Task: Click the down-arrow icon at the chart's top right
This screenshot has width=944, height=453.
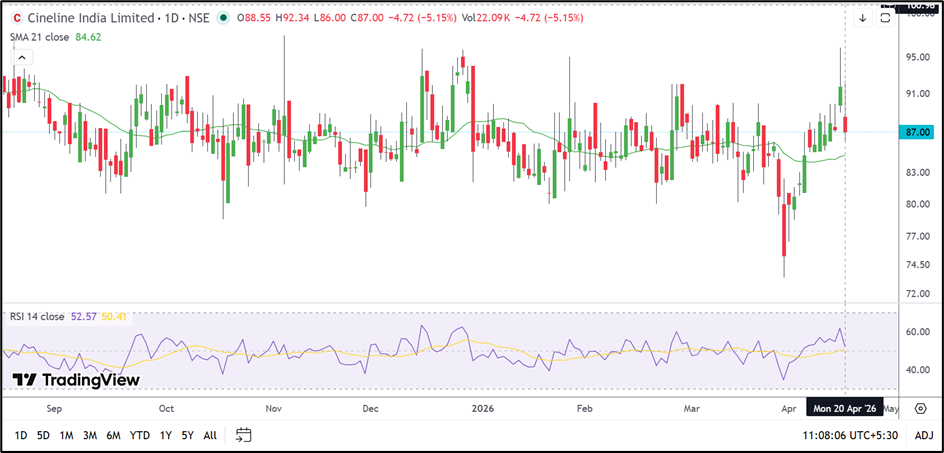Action: tap(862, 18)
